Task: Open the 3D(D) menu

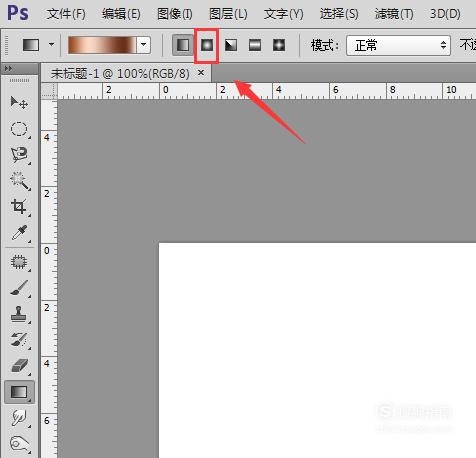Action: [445, 14]
